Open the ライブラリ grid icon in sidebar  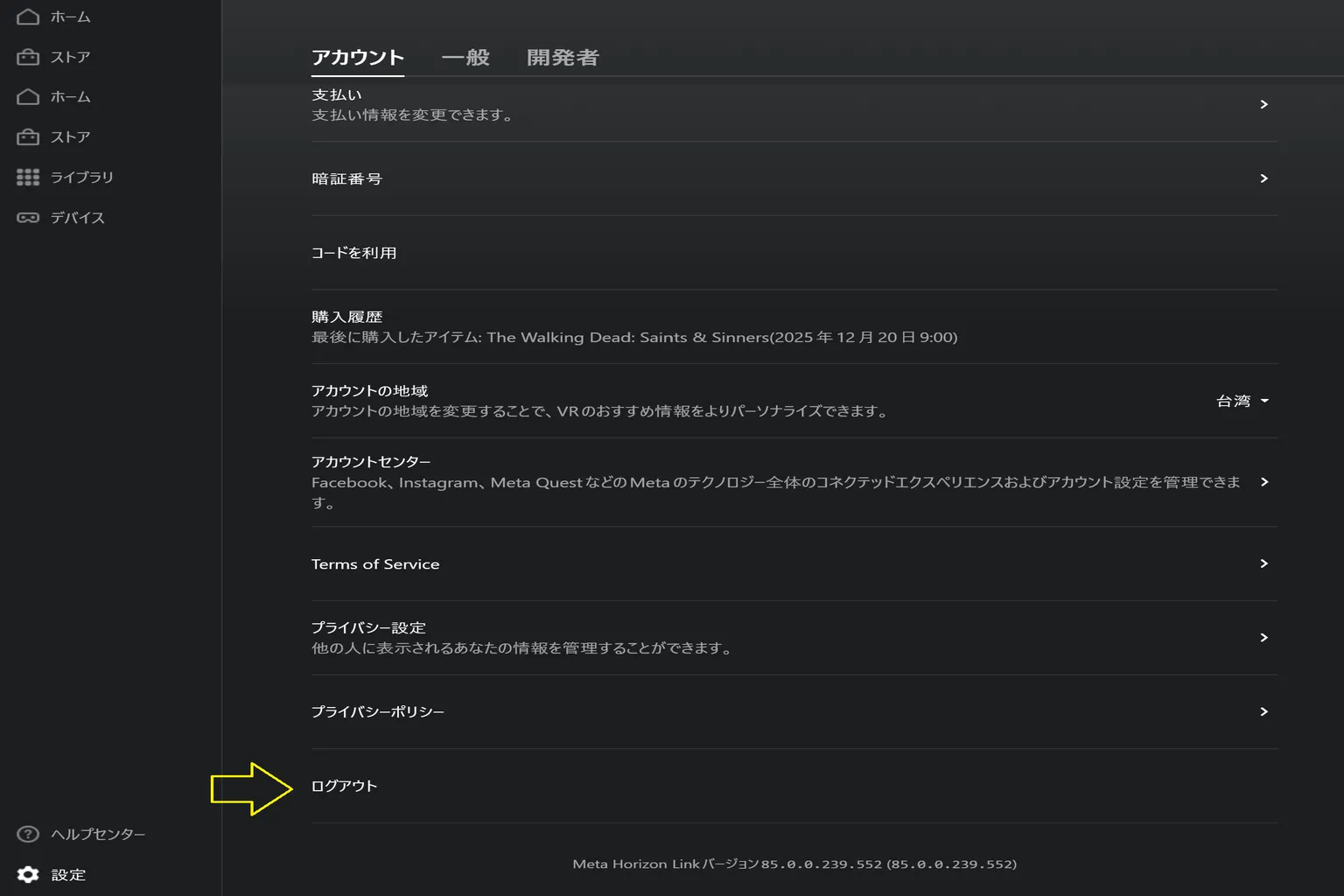coord(28,177)
